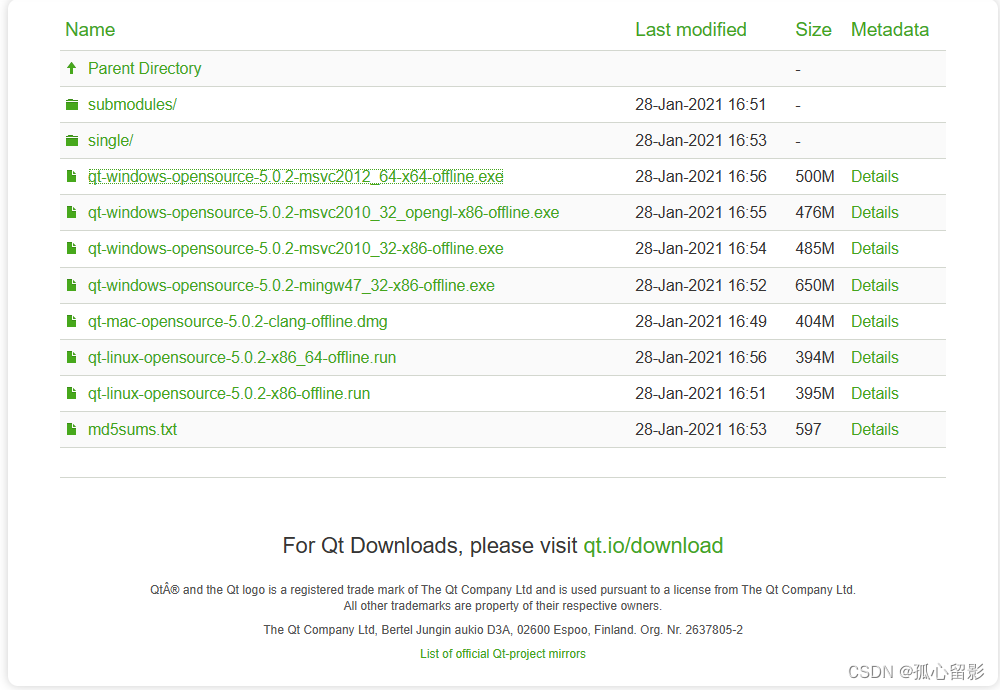
Task: Click file icon beside msvc2012_64-x64 installer
Action: coord(71,176)
